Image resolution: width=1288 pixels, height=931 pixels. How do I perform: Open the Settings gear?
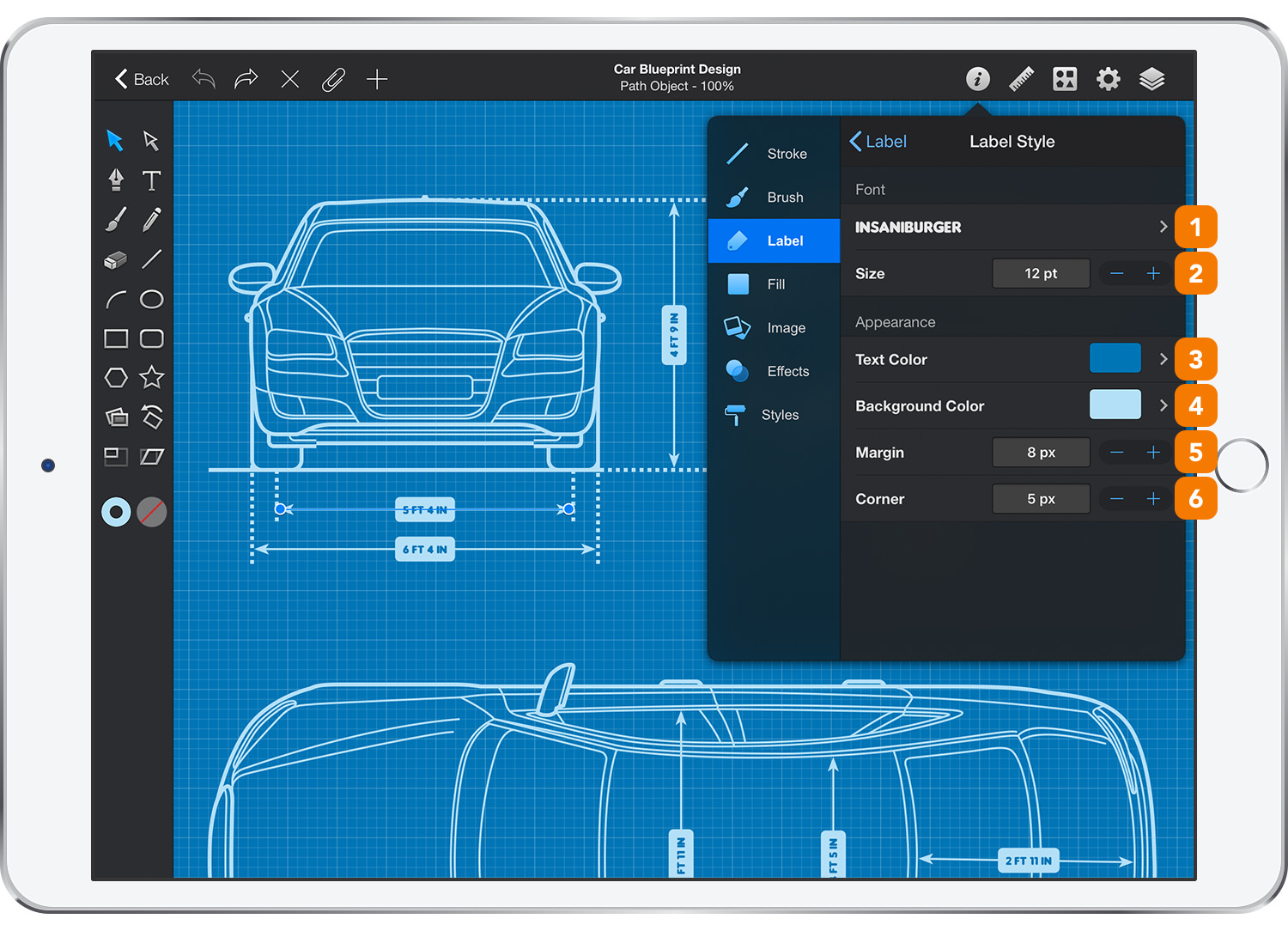(x=1109, y=79)
